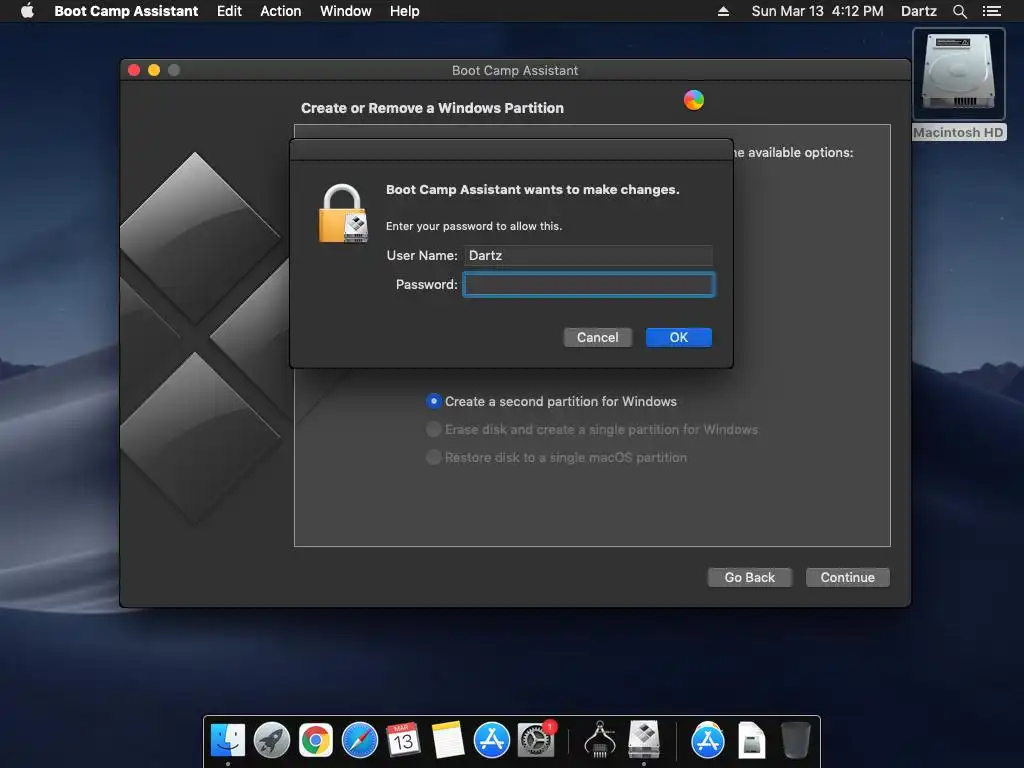Open Google Chrome from the Dock
The image size is (1024, 768).
tap(316, 741)
